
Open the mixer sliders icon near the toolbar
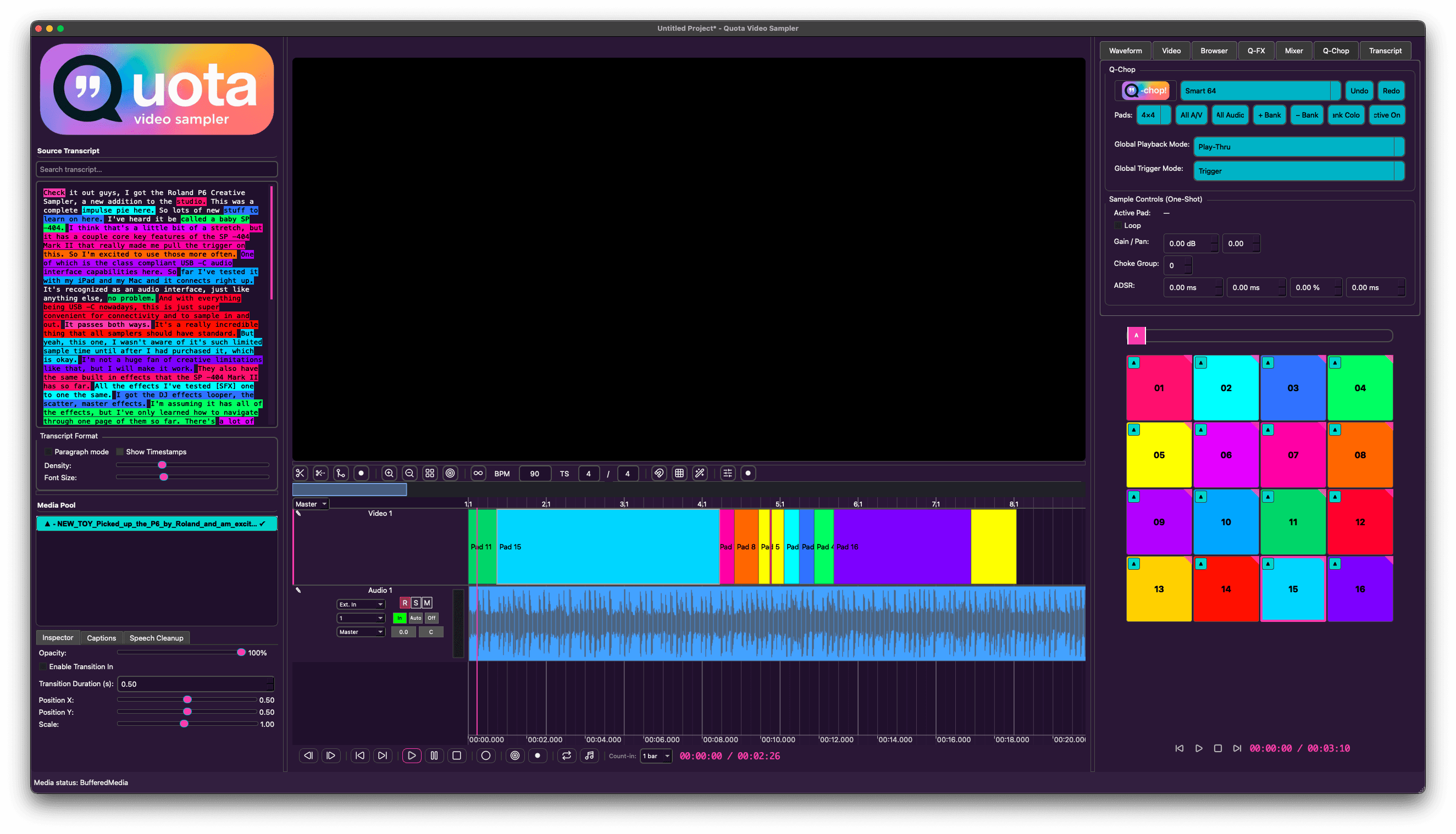point(727,473)
